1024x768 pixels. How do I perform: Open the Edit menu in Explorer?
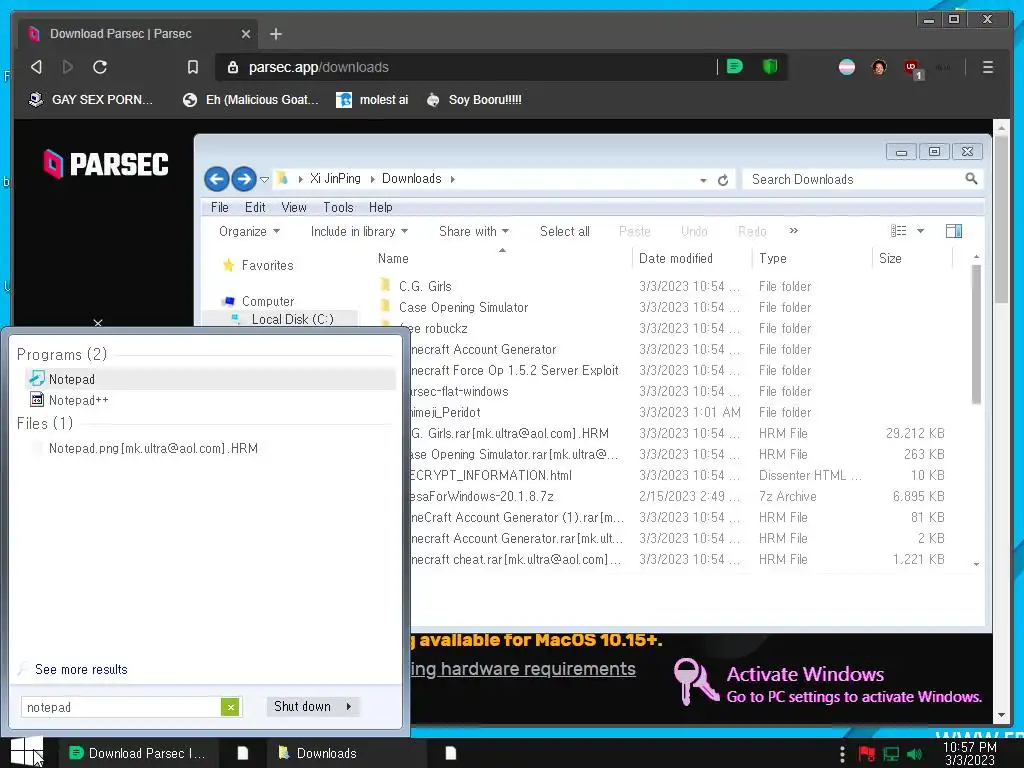tap(255, 208)
